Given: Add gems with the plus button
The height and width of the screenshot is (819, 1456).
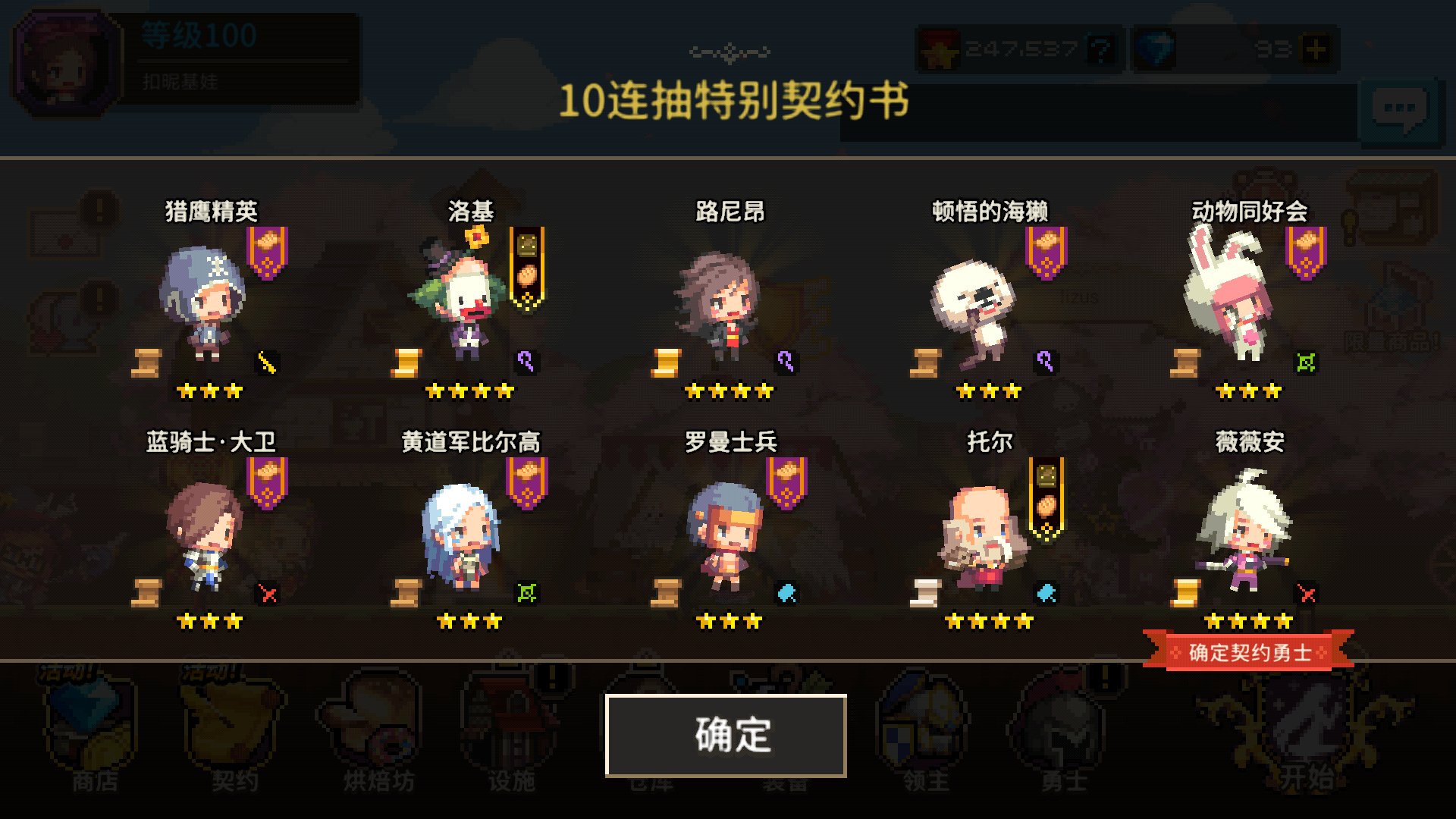Looking at the screenshot, I should click(1316, 50).
